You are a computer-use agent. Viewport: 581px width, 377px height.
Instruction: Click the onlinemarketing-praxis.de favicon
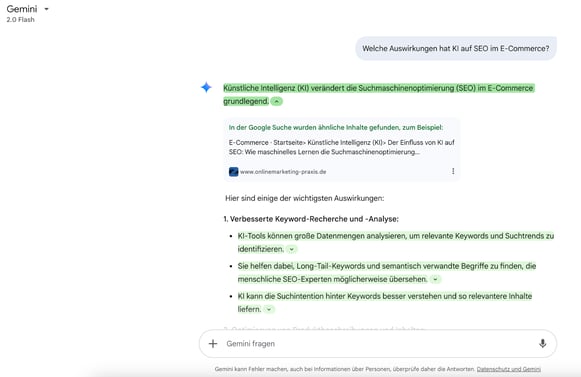coord(233,172)
